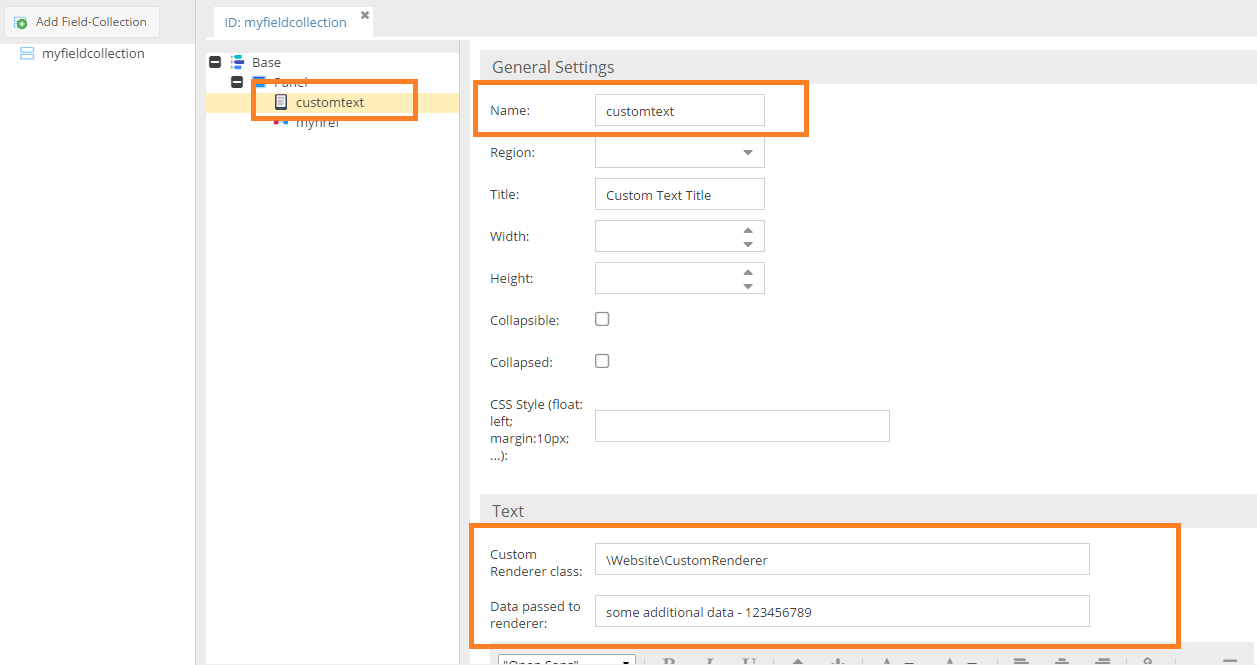
Task: Select the customtext tree item
Action: [330, 102]
